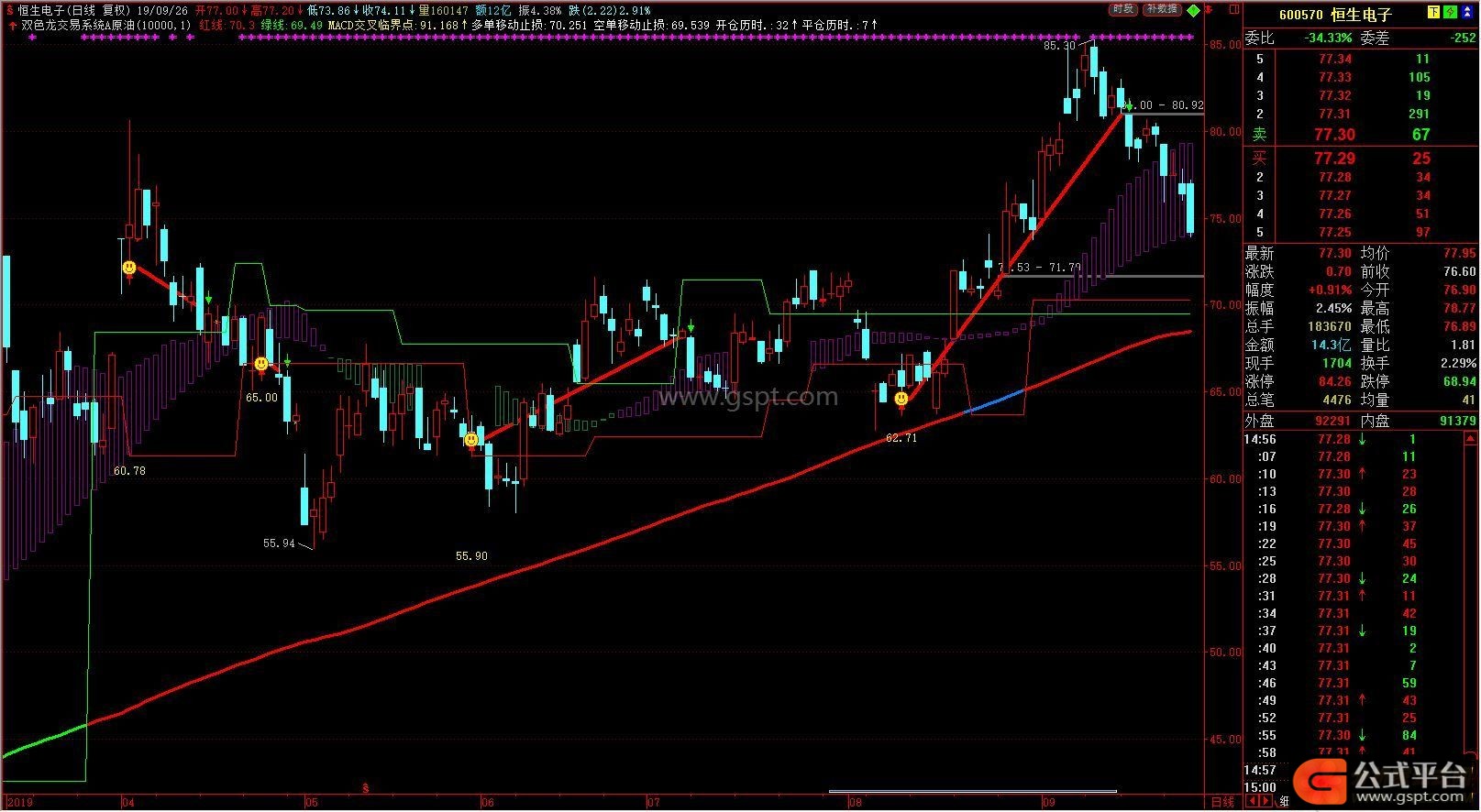Click the 总手 value 183670
Screen dimensions: 1481x812
point(1329,326)
